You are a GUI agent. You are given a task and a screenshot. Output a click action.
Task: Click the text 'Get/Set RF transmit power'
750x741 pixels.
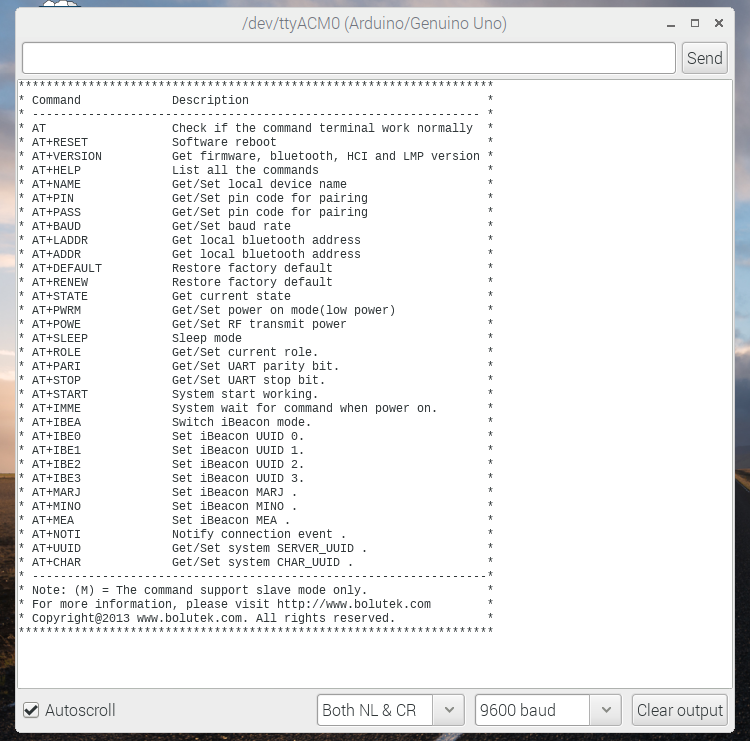[x=259, y=324]
